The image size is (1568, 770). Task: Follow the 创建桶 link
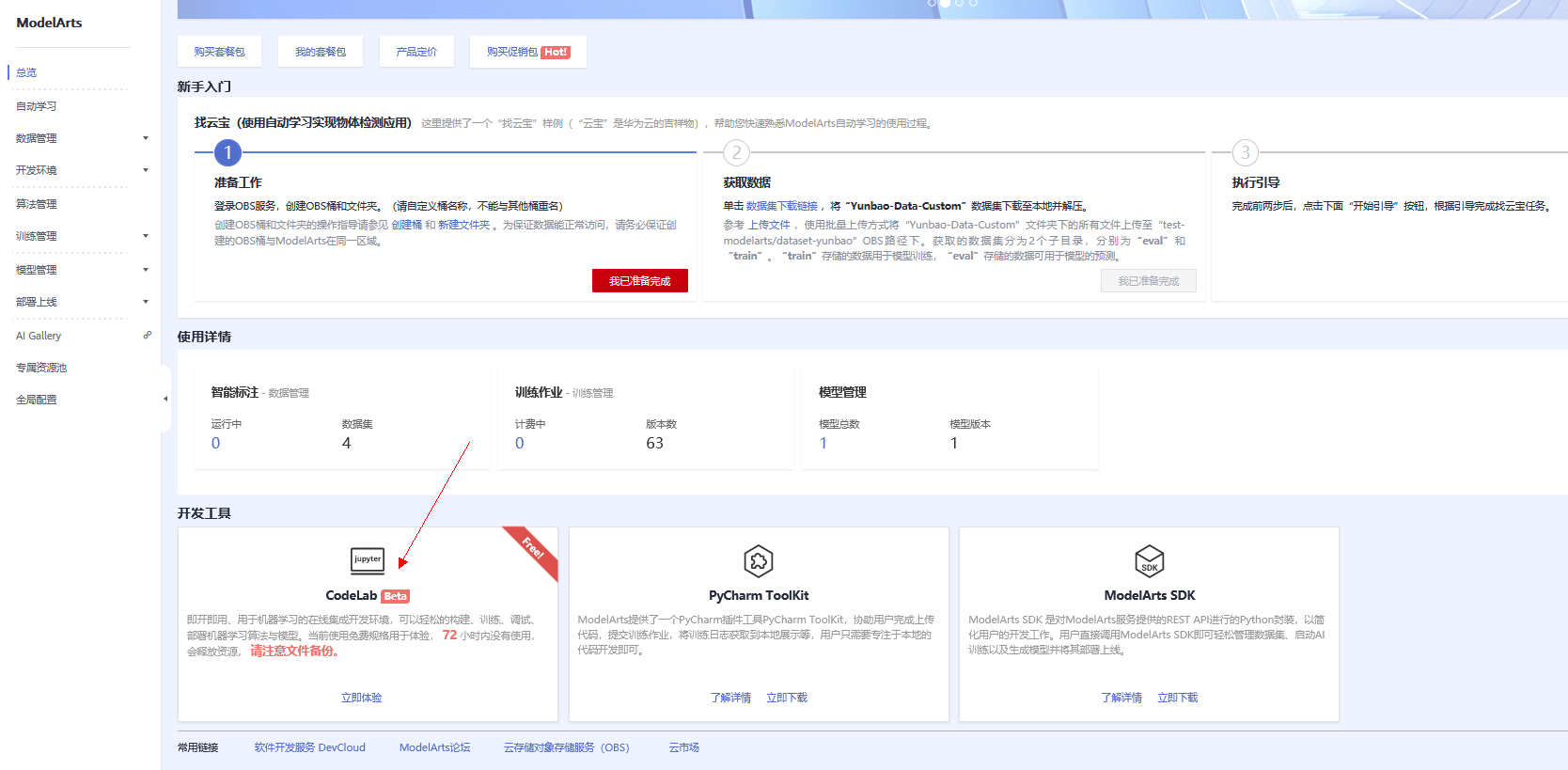coord(407,225)
